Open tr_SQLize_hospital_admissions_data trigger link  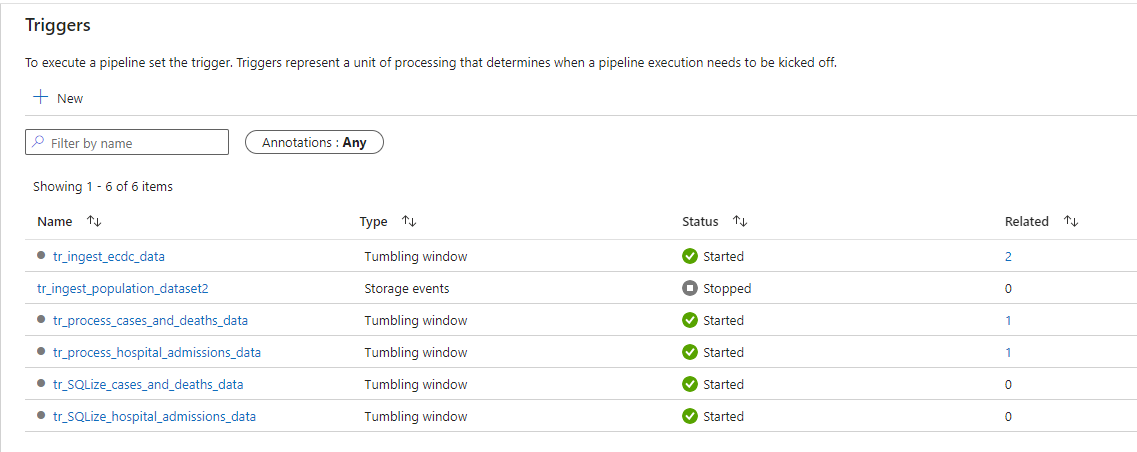pyautogui.click(x=154, y=416)
